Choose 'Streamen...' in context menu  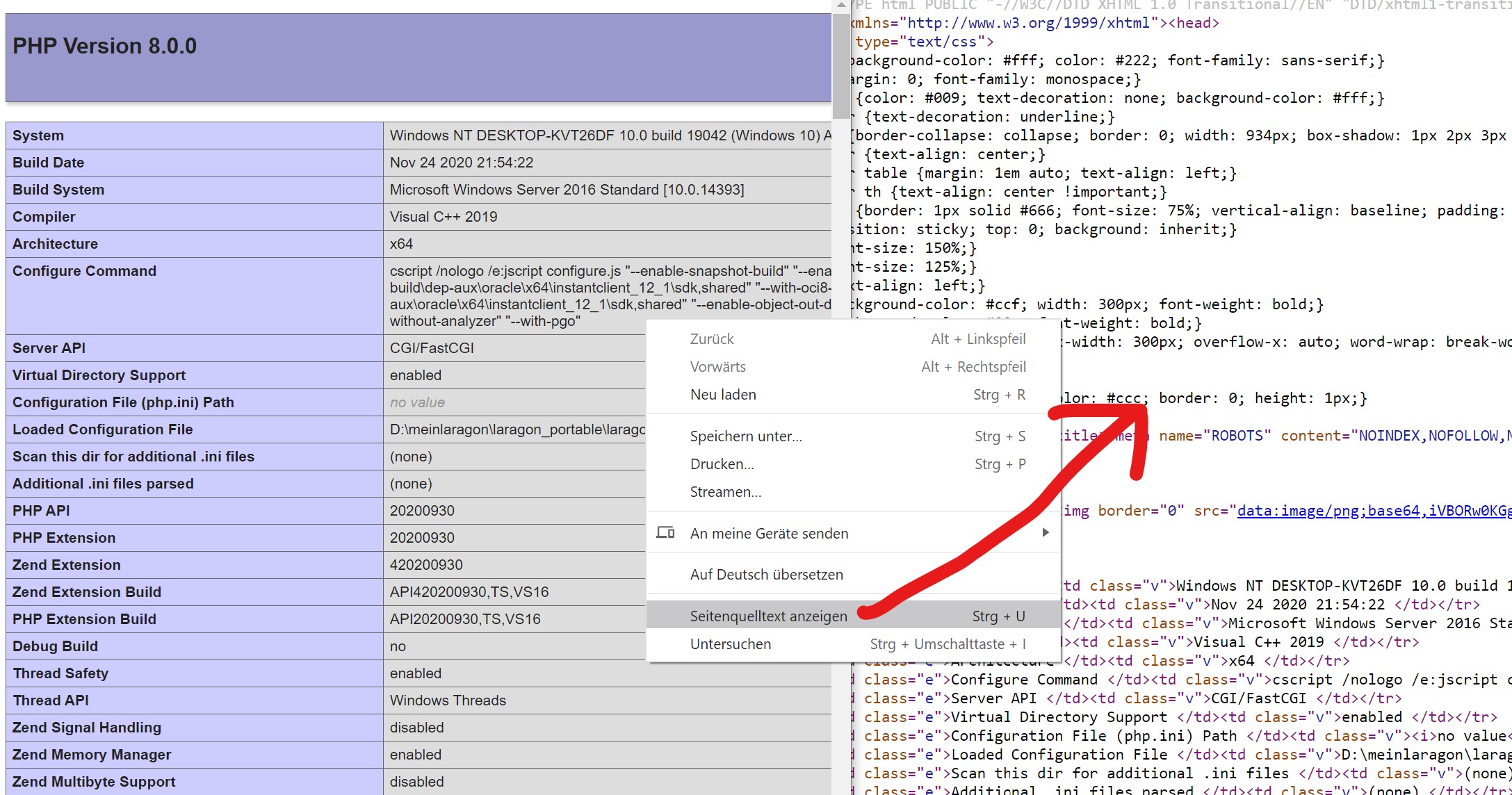[854, 492]
